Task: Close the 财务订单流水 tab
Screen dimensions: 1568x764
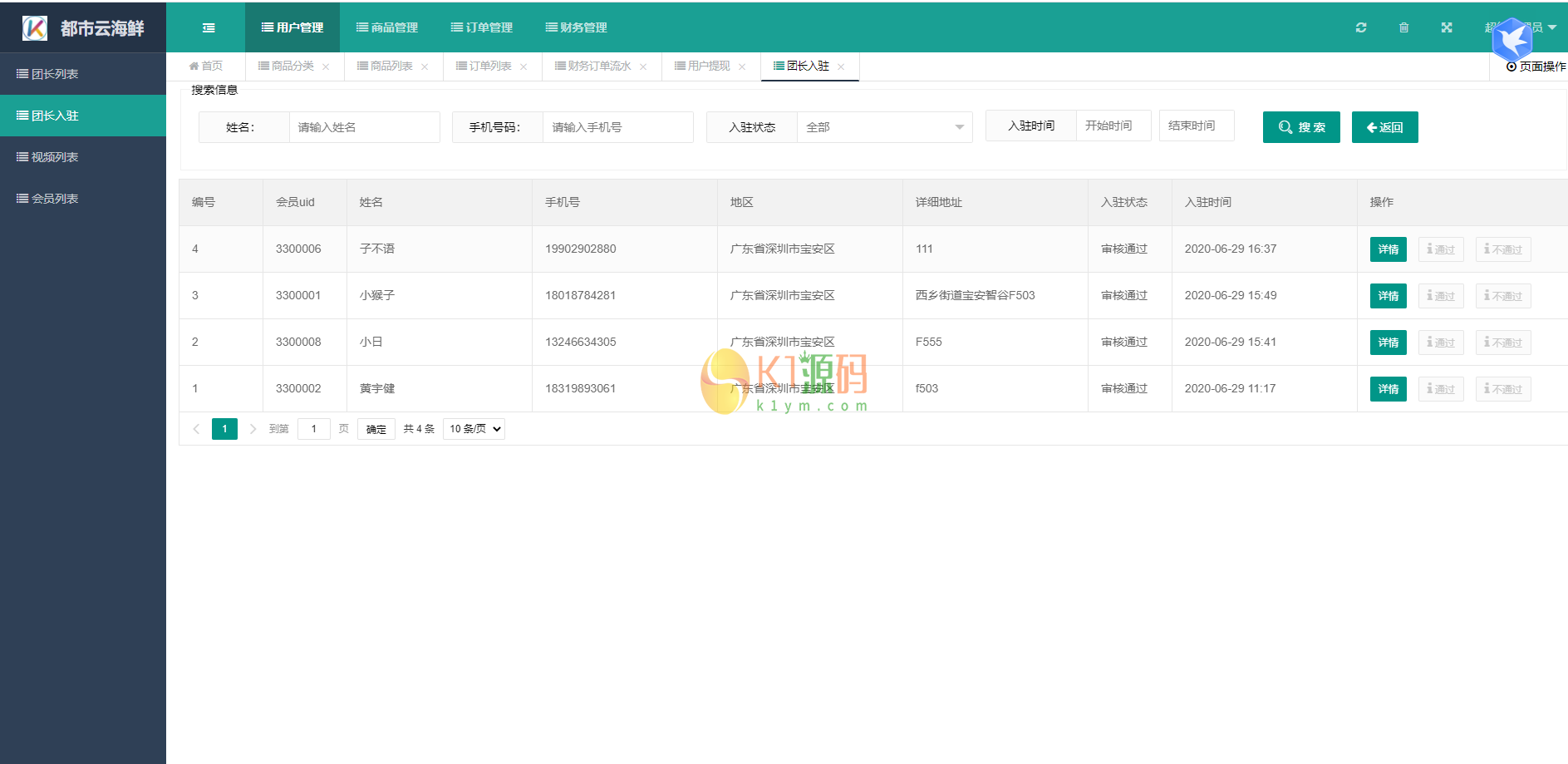Action: (x=643, y=67)
